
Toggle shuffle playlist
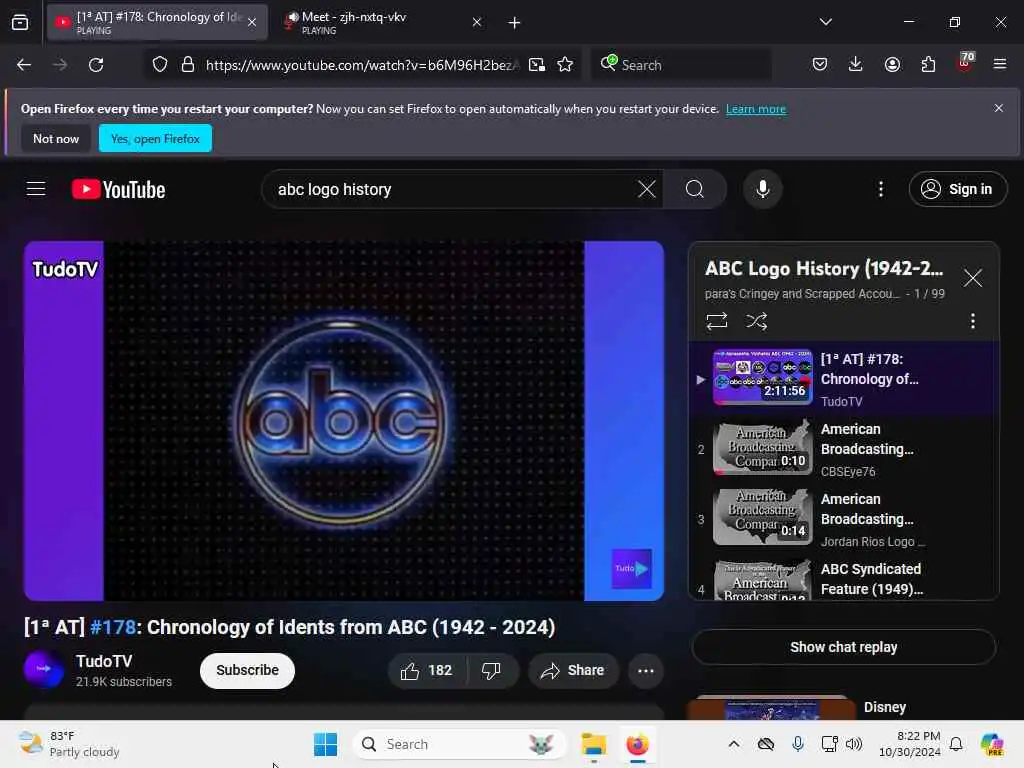[757, 321]
